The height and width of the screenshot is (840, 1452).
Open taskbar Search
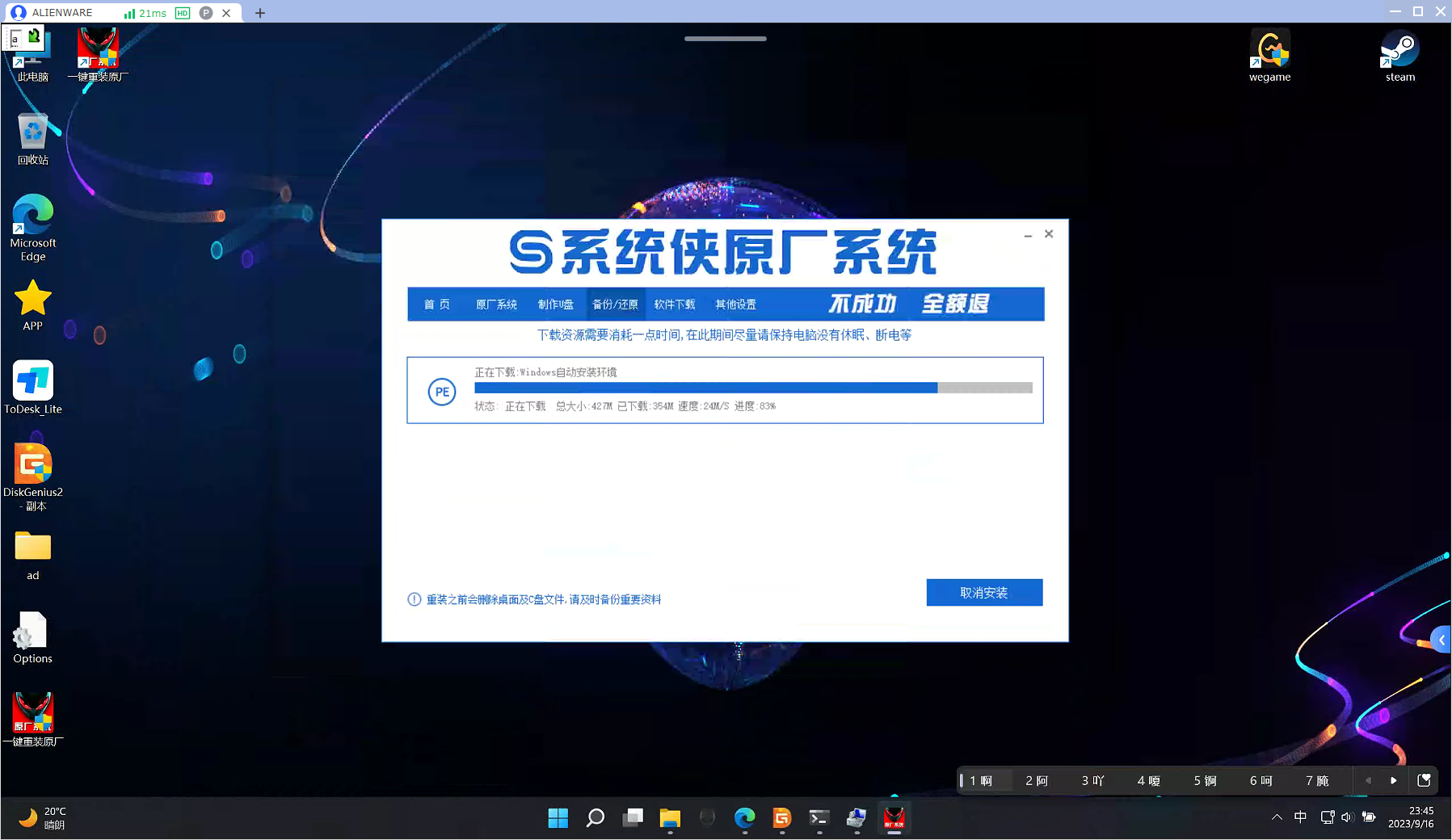point(596,818)
